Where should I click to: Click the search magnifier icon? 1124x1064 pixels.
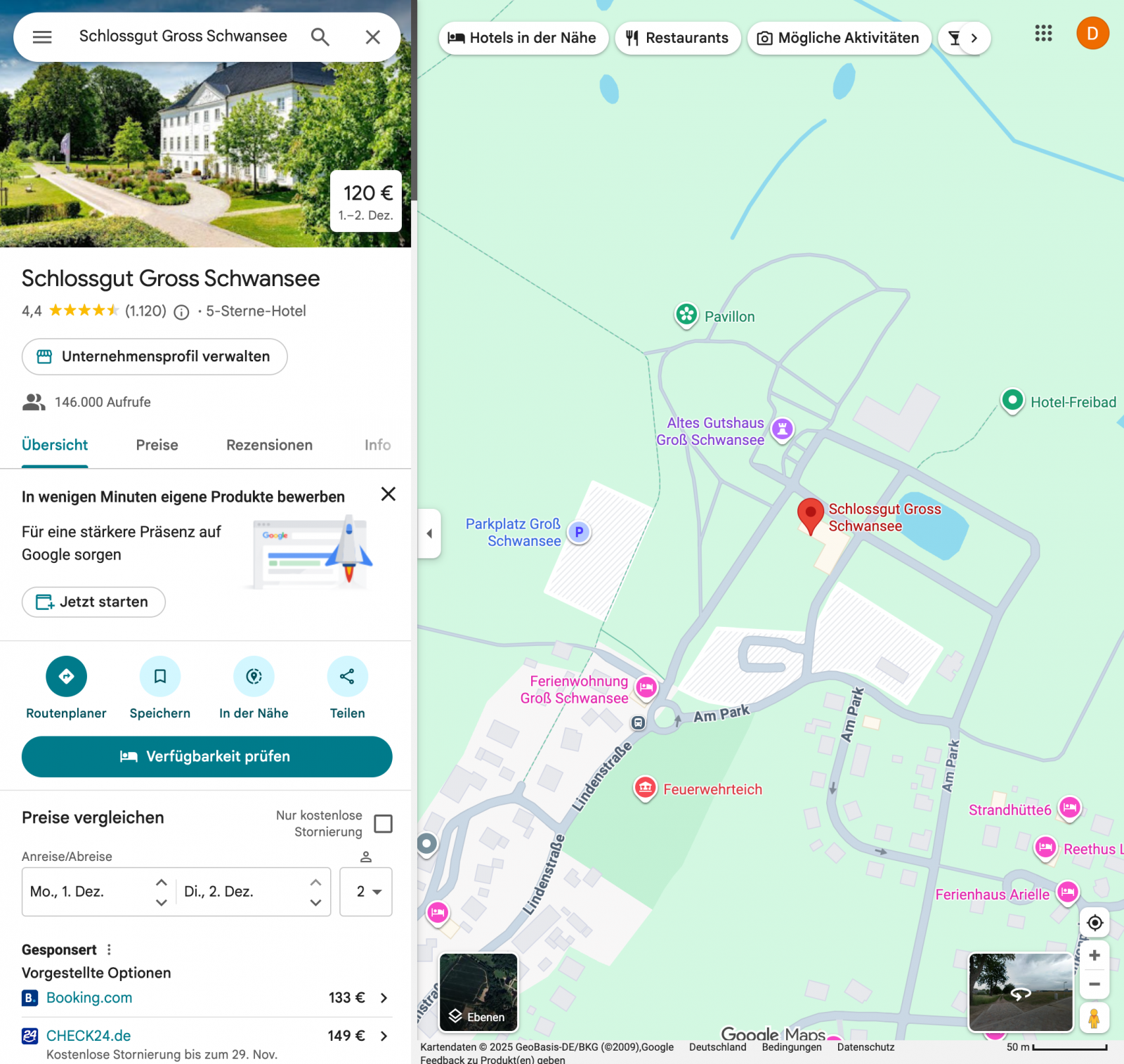tap(320, 37)
